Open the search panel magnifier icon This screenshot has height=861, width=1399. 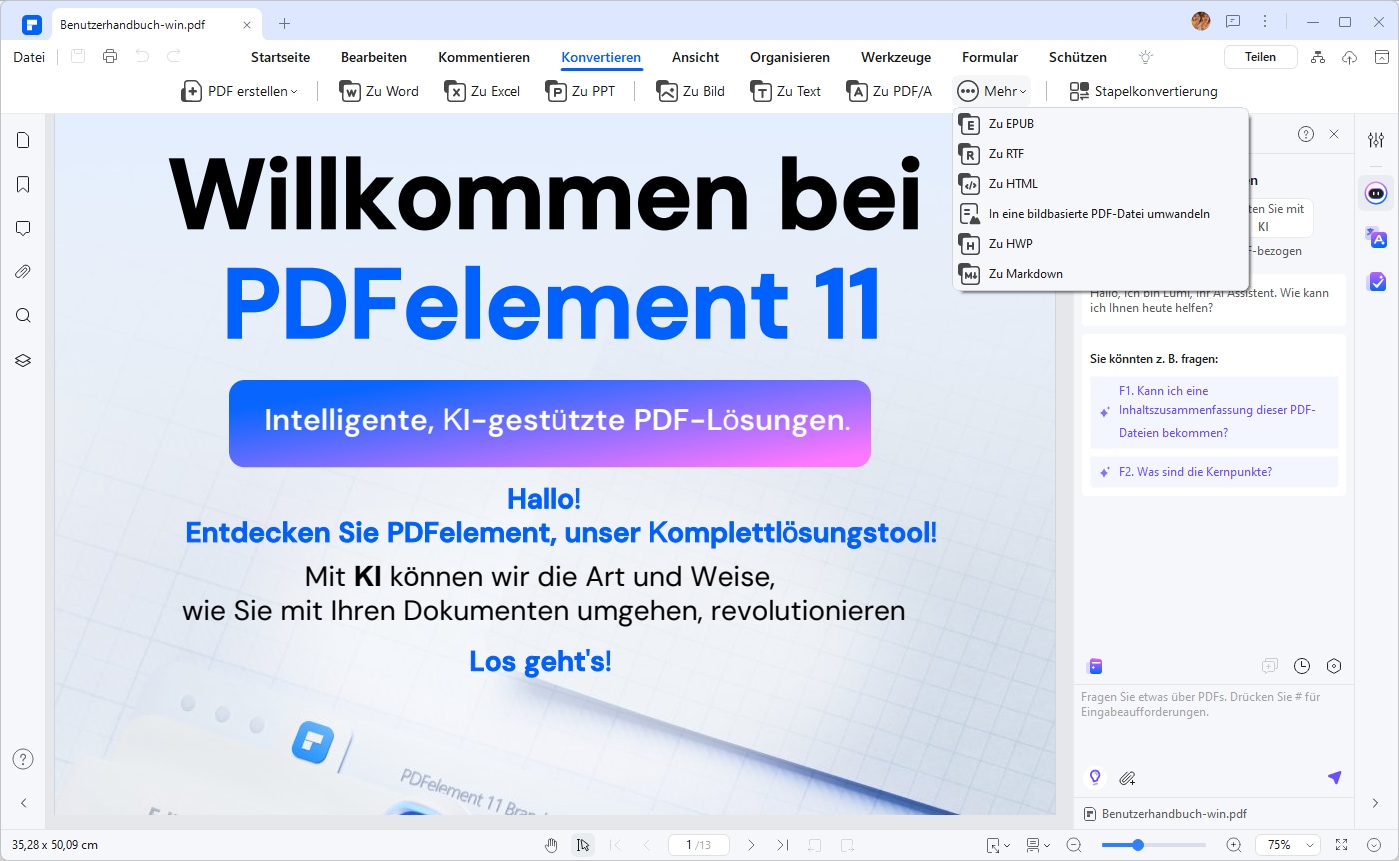pos(23,316)
